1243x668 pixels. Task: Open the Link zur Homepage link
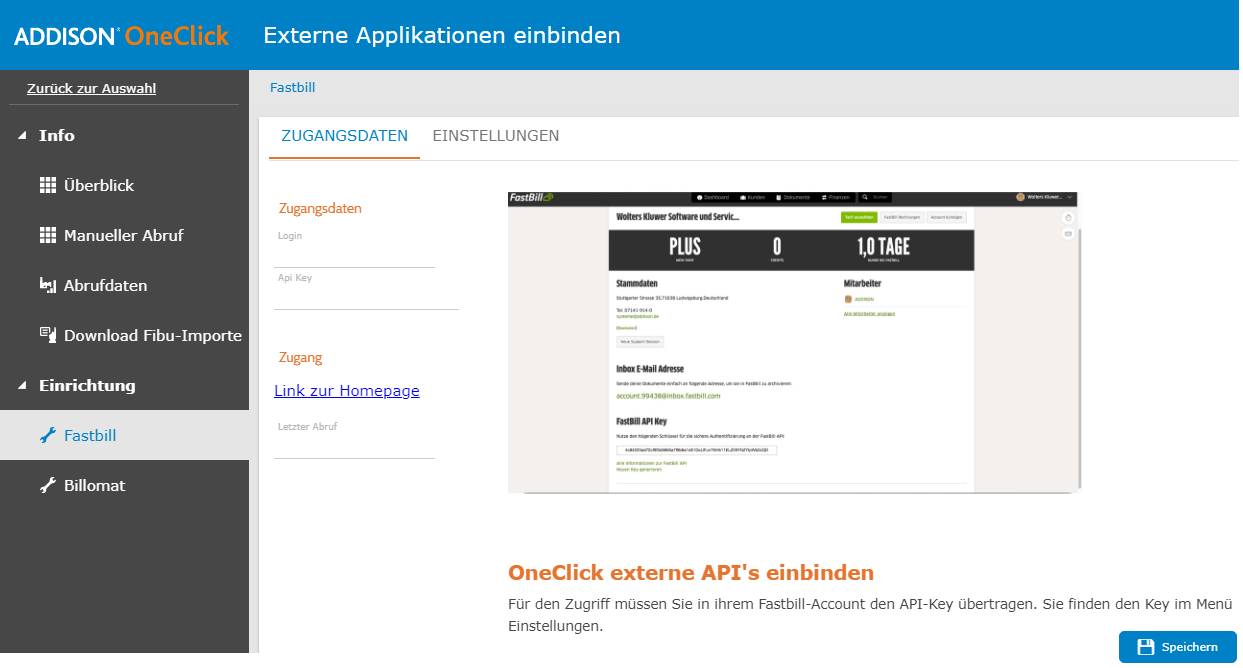click(x=347, y=391)
